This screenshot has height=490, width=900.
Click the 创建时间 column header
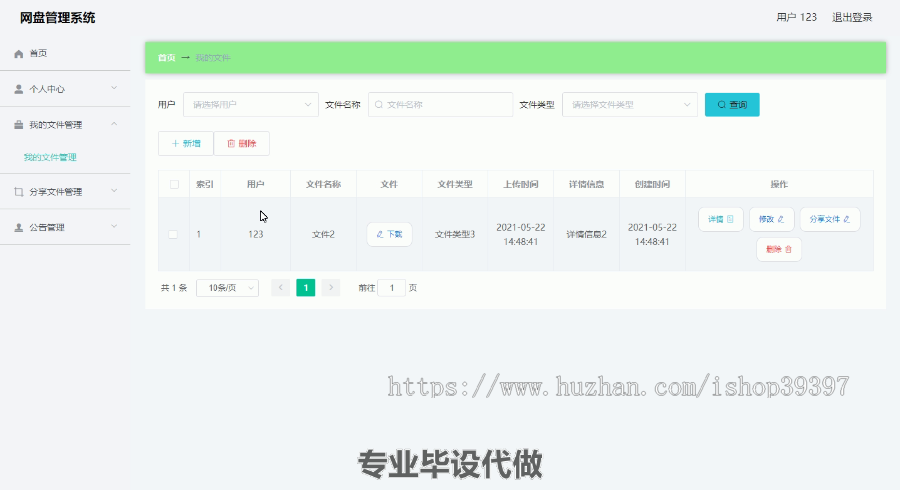(652, 184)
